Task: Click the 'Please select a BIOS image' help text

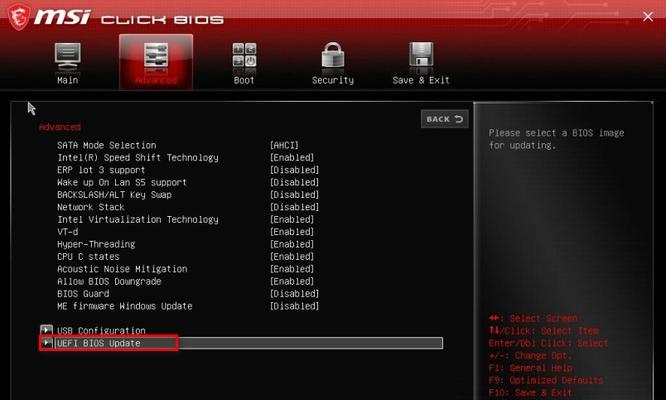Action: pos(556,139)
